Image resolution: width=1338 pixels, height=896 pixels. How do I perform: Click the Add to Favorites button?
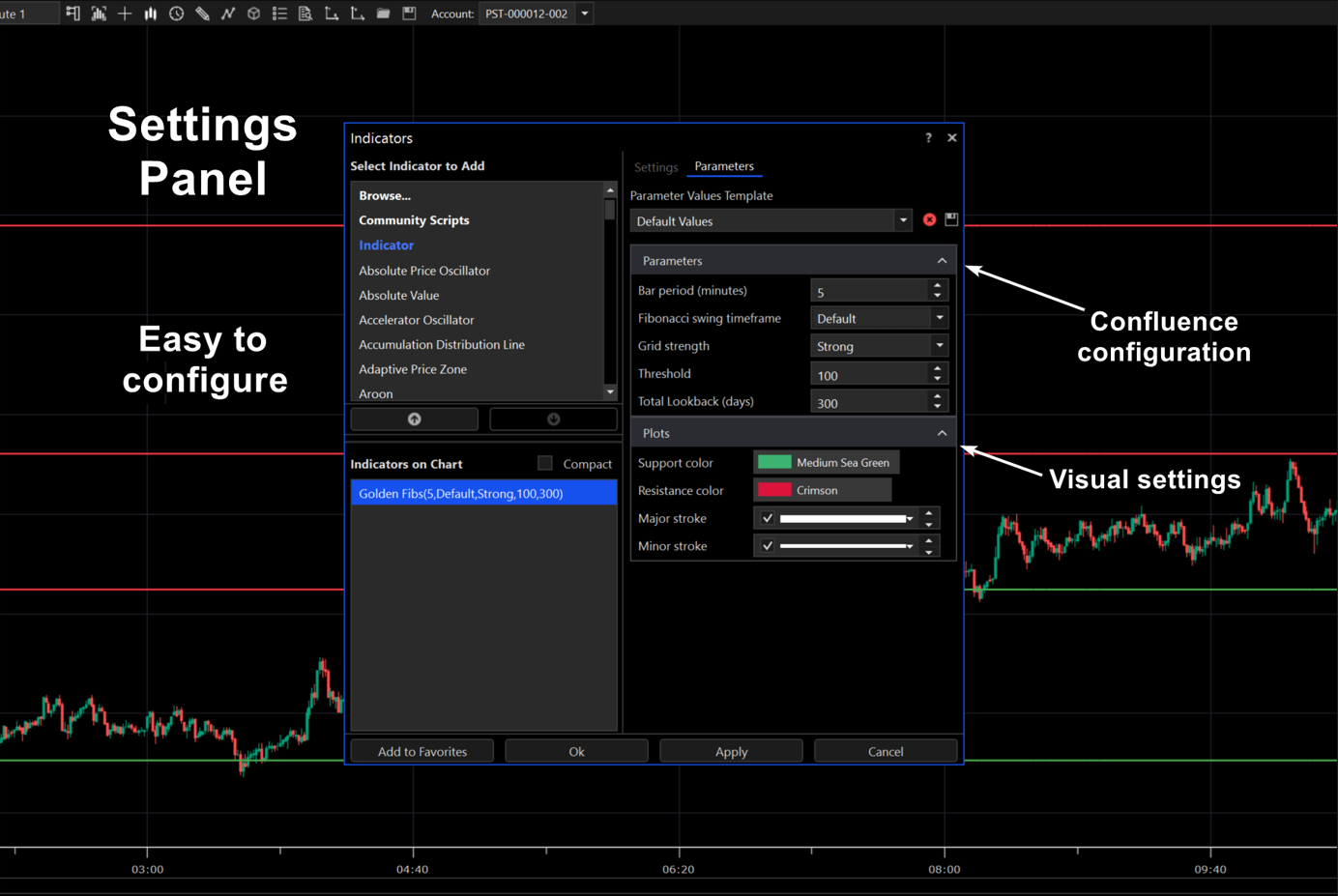click(422, 751)
